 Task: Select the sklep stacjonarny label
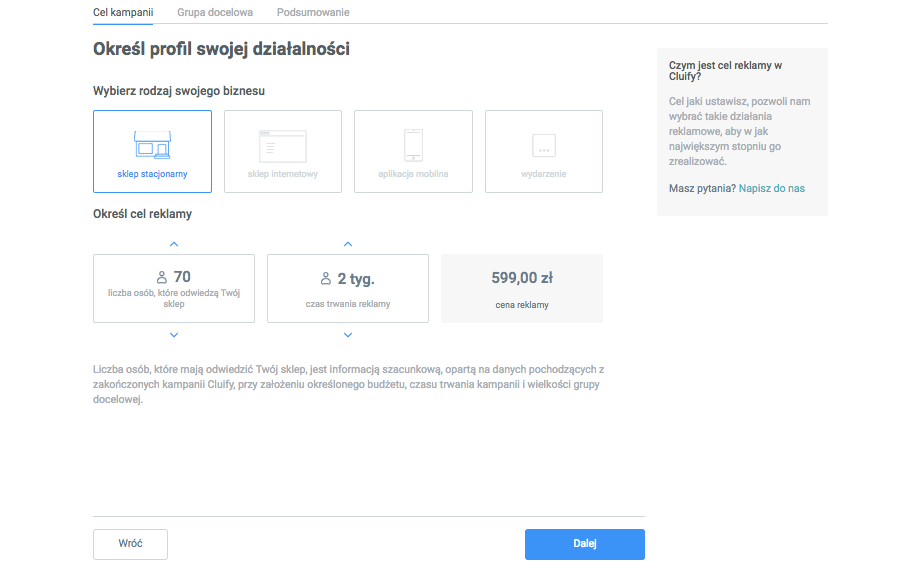152,174
